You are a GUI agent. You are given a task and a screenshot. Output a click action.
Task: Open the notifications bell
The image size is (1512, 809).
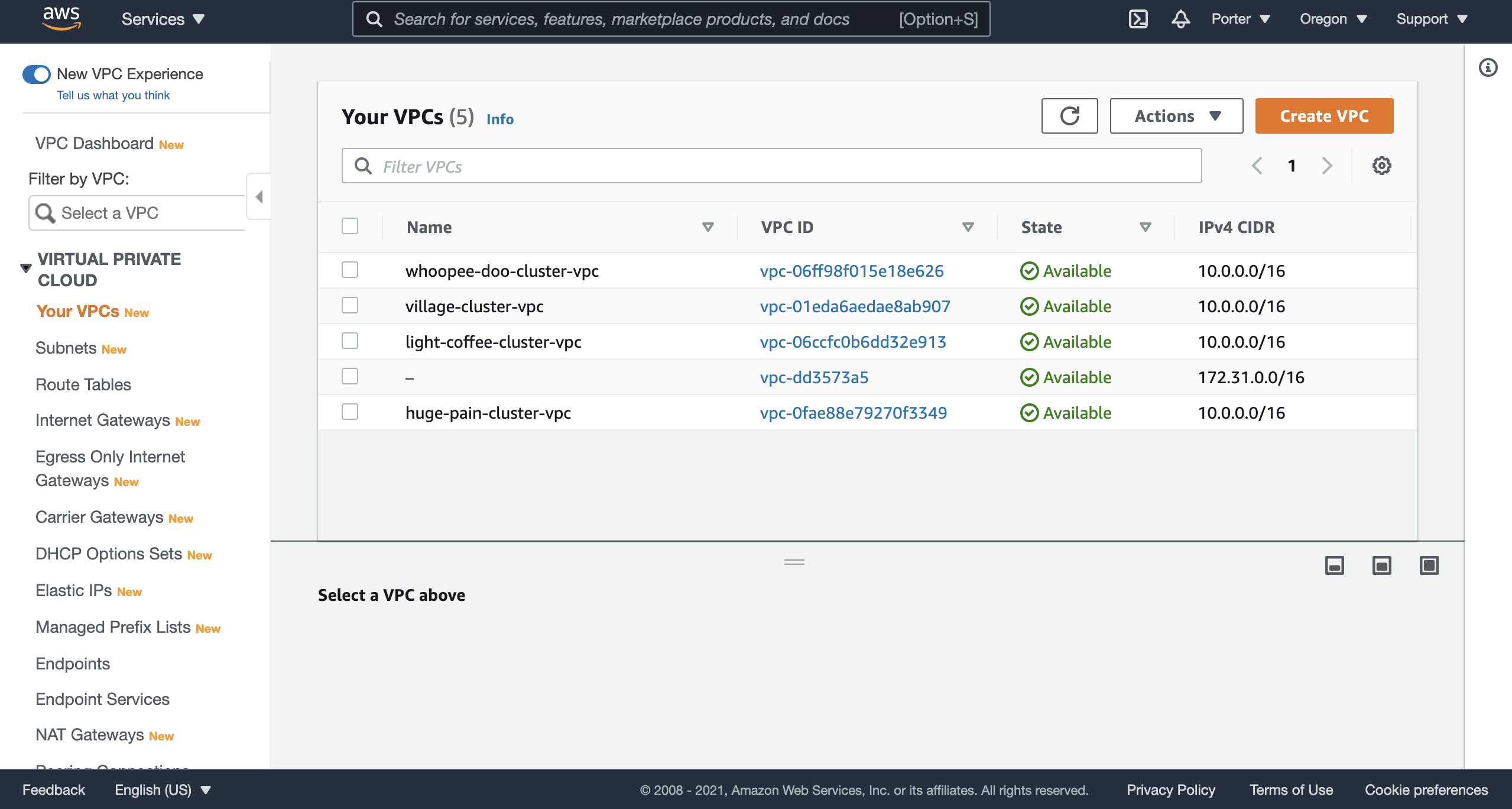(1180, 19)
